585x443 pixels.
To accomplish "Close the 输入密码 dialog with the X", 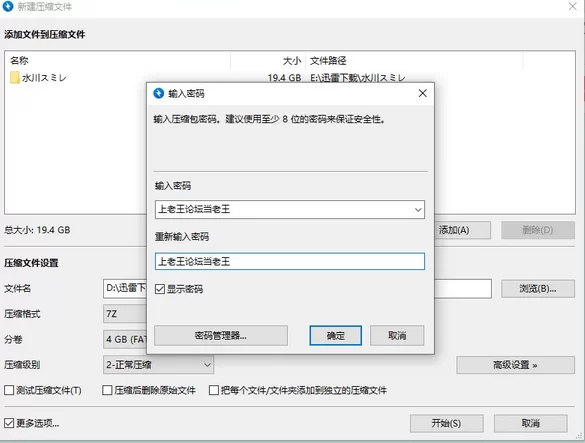I will pyautogui.click(x=422, y=93).
